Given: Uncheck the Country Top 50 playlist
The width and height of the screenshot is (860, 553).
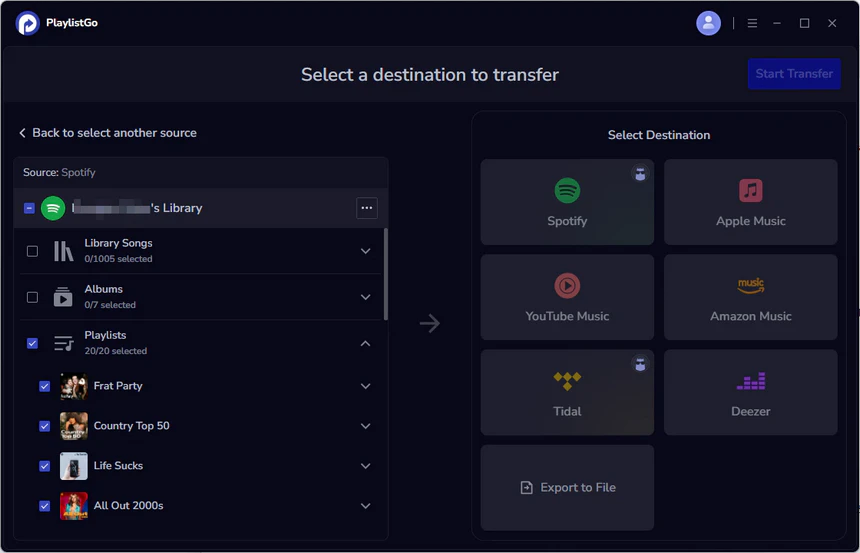Looking at the screenshot, I should pos(44,426).
